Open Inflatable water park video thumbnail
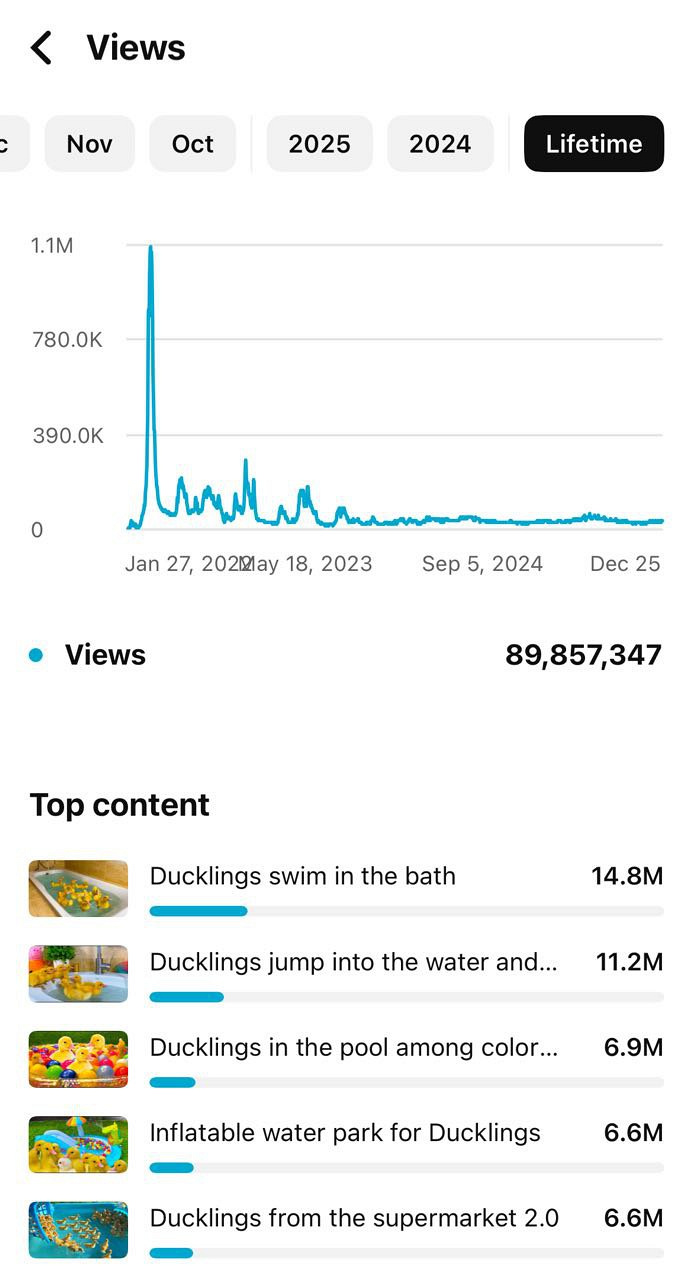The image size is (693, 1280). tap(78, 1144)
